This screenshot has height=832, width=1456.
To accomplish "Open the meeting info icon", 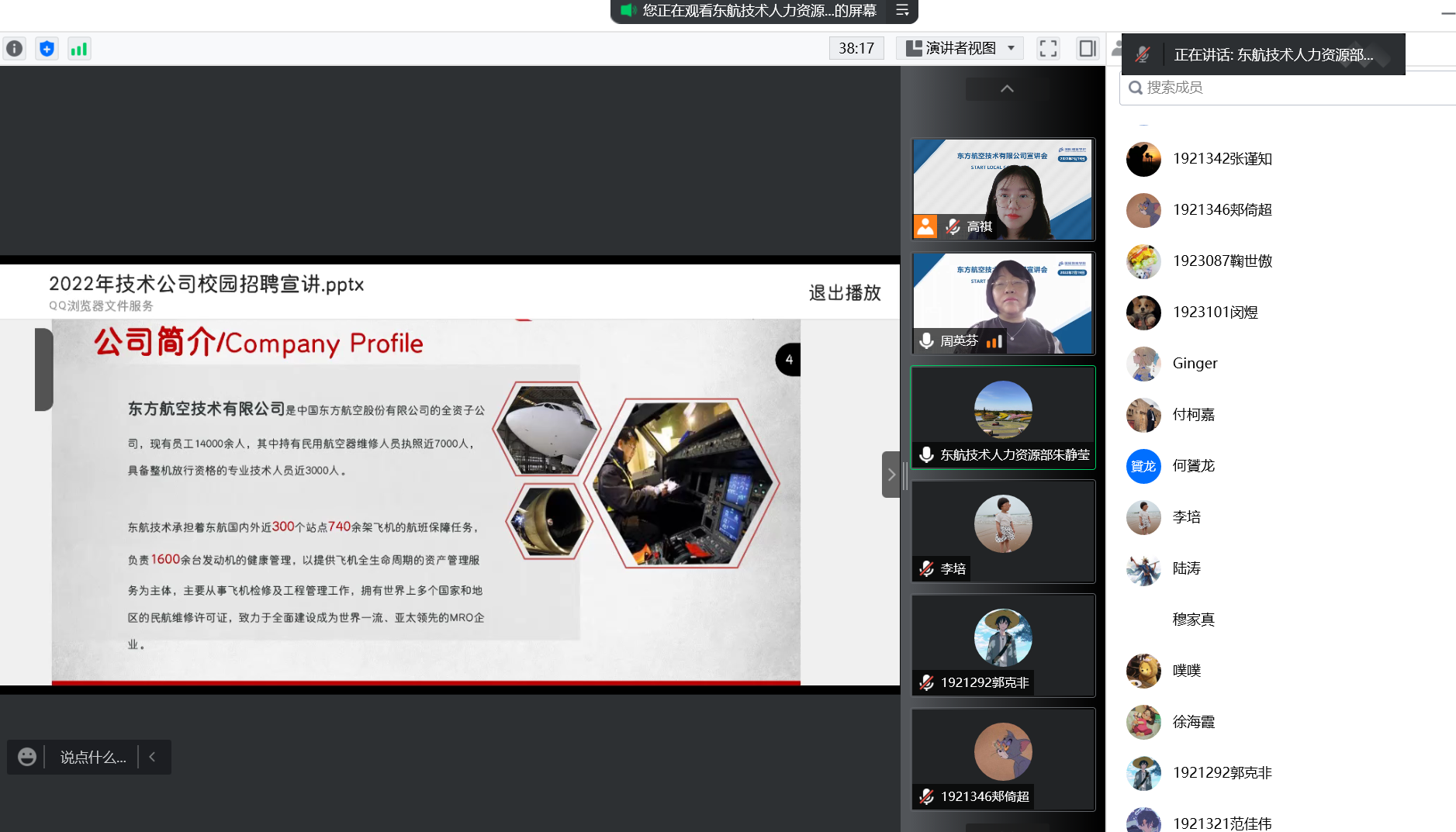I will (15, 49).
